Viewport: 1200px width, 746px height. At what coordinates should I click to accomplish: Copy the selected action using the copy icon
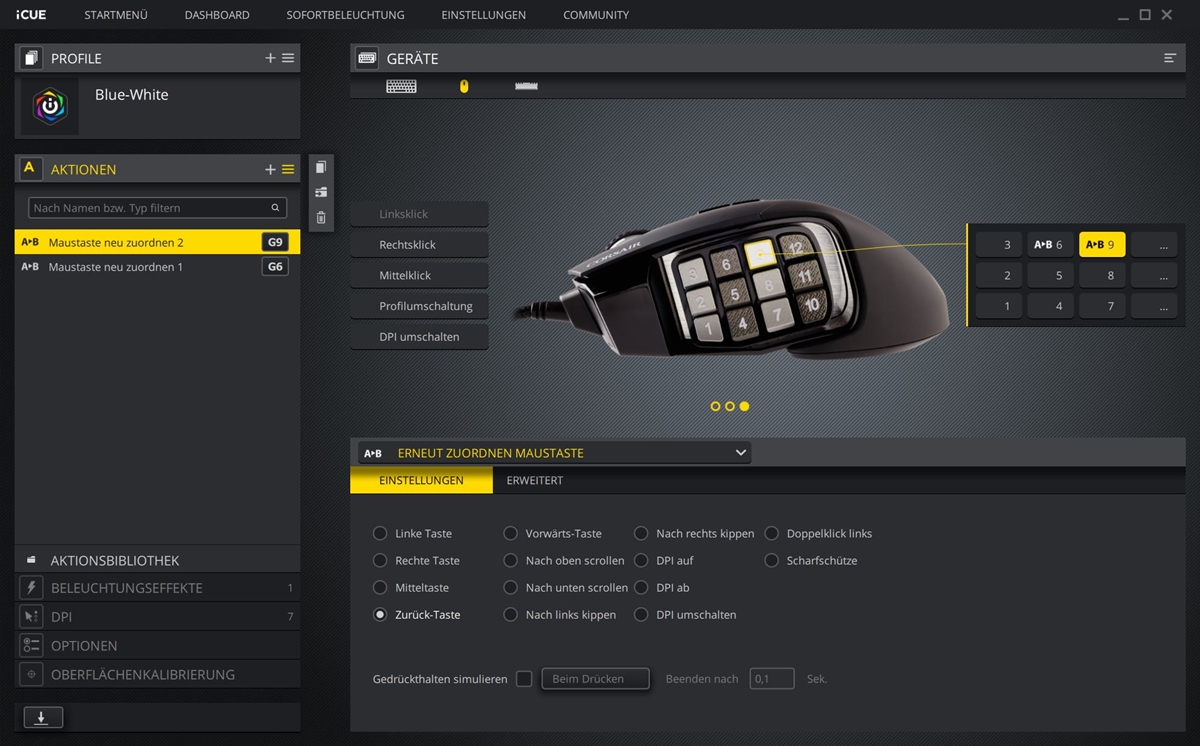click(x=321, y=167)
